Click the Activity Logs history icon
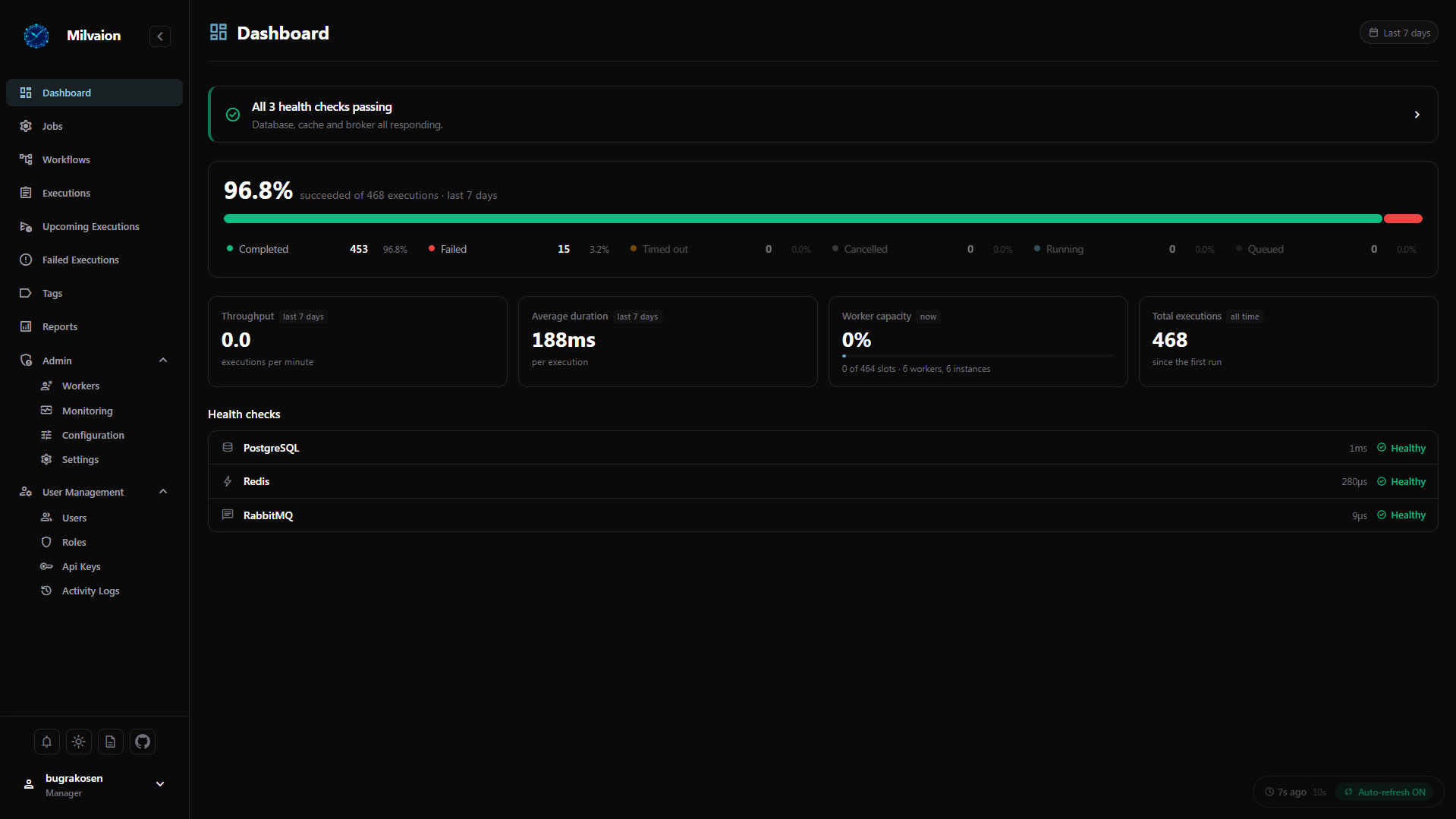This screenshot has width=1456, height=819. 46,591
